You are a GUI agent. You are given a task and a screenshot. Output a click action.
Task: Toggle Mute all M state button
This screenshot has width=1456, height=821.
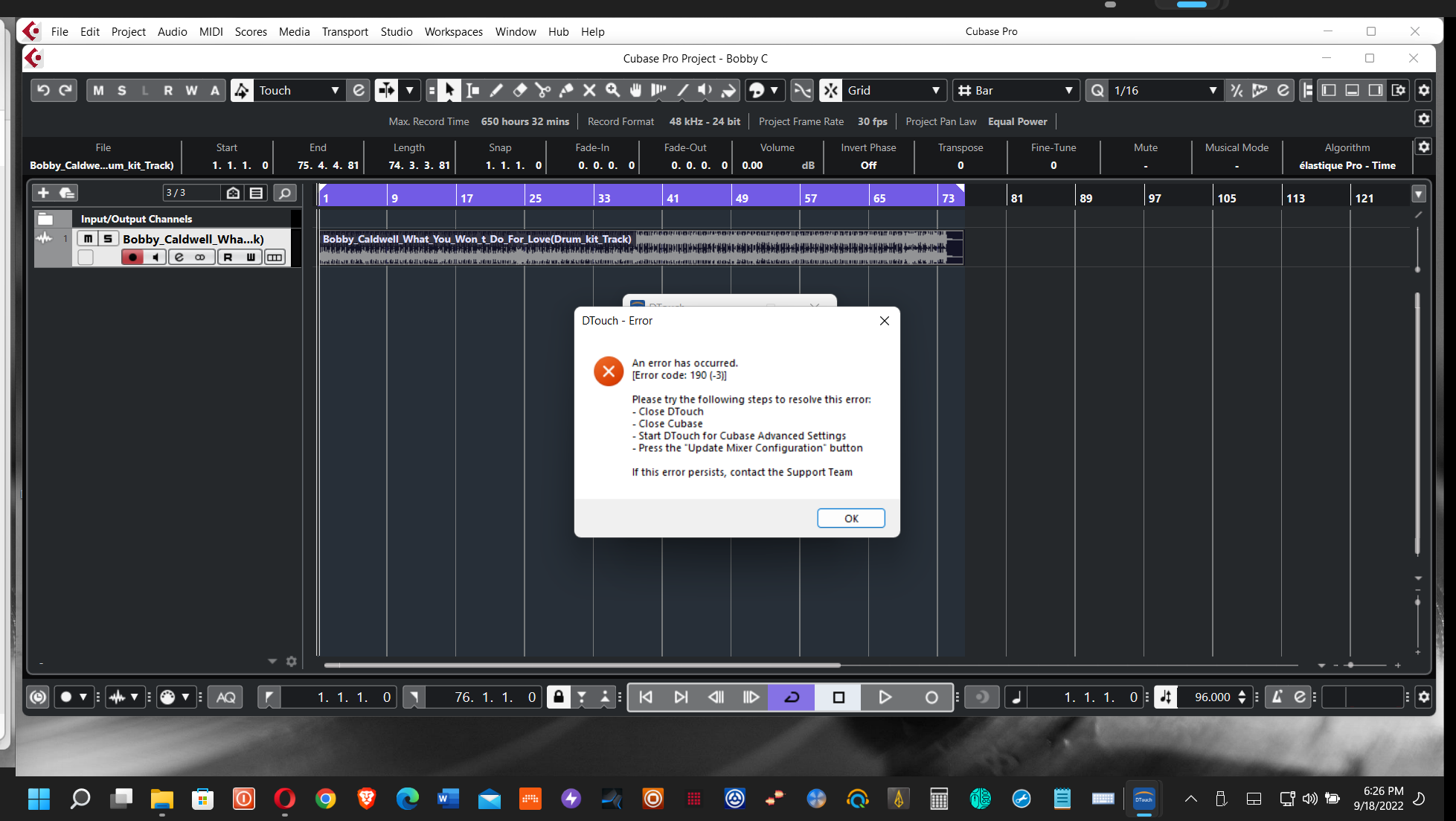(x=98, y=90)
